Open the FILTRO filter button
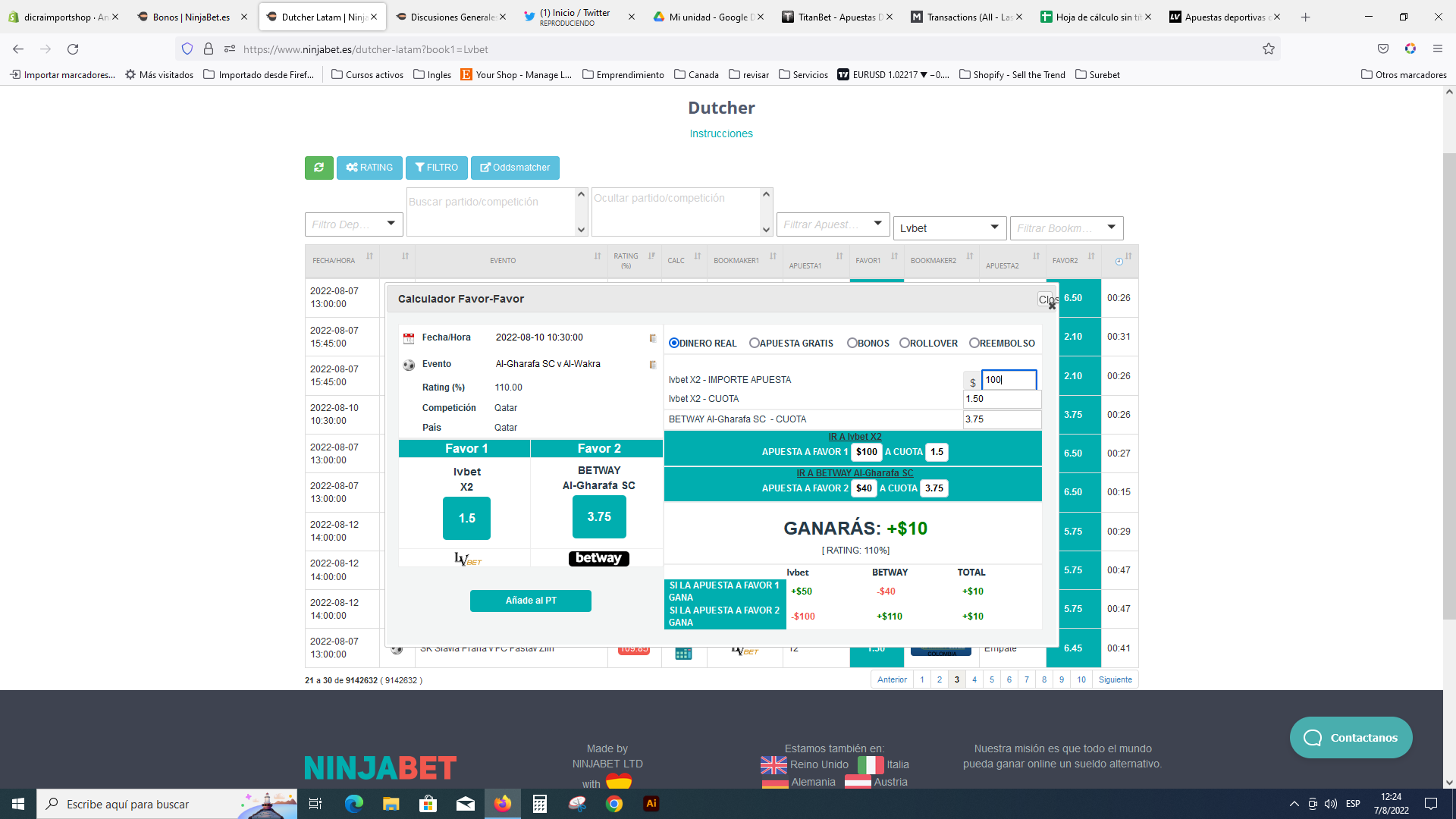Screen dimensions: 1456x819 click(x=436, y=168)
